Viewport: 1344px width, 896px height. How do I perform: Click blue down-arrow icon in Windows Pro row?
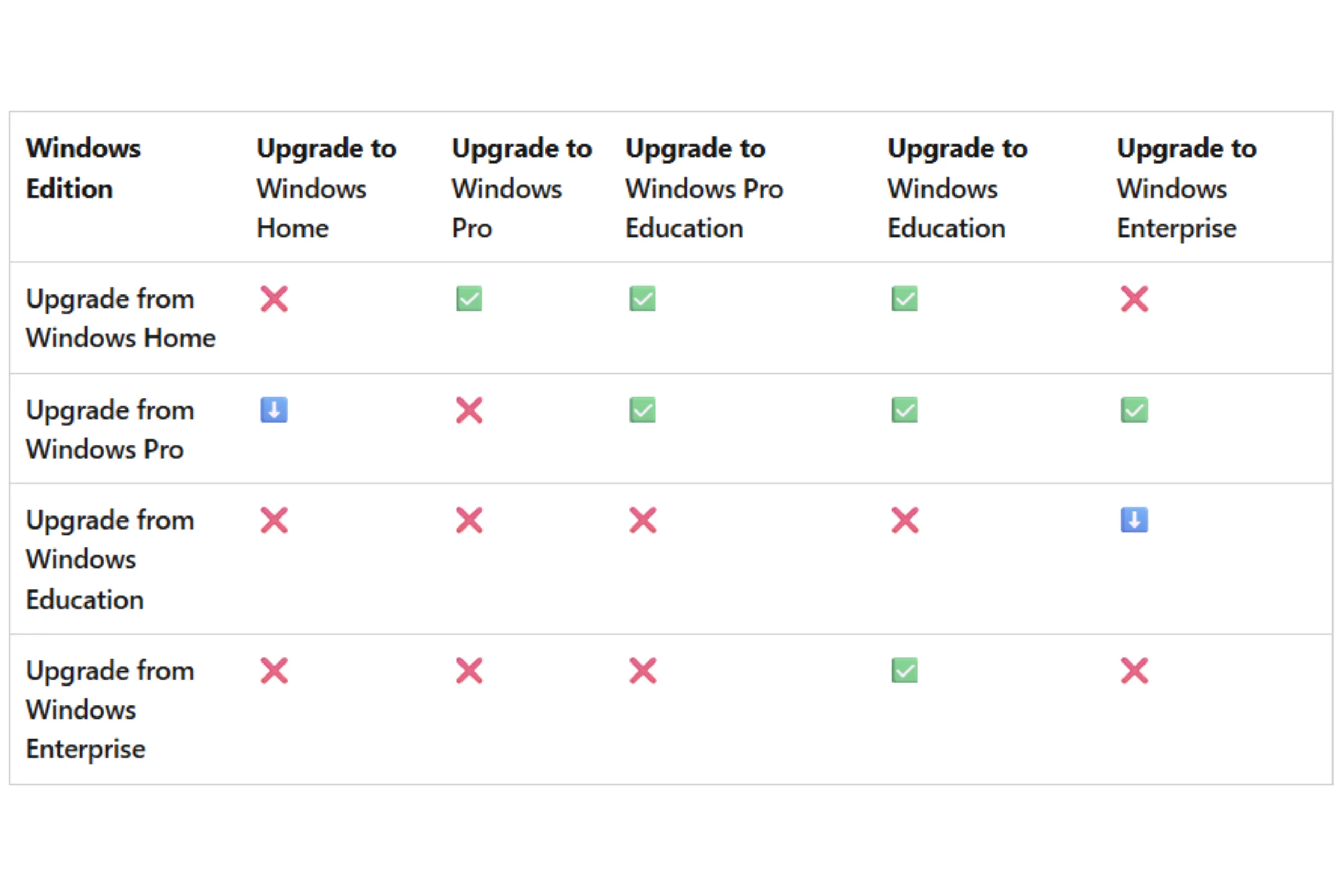(274, 410)
